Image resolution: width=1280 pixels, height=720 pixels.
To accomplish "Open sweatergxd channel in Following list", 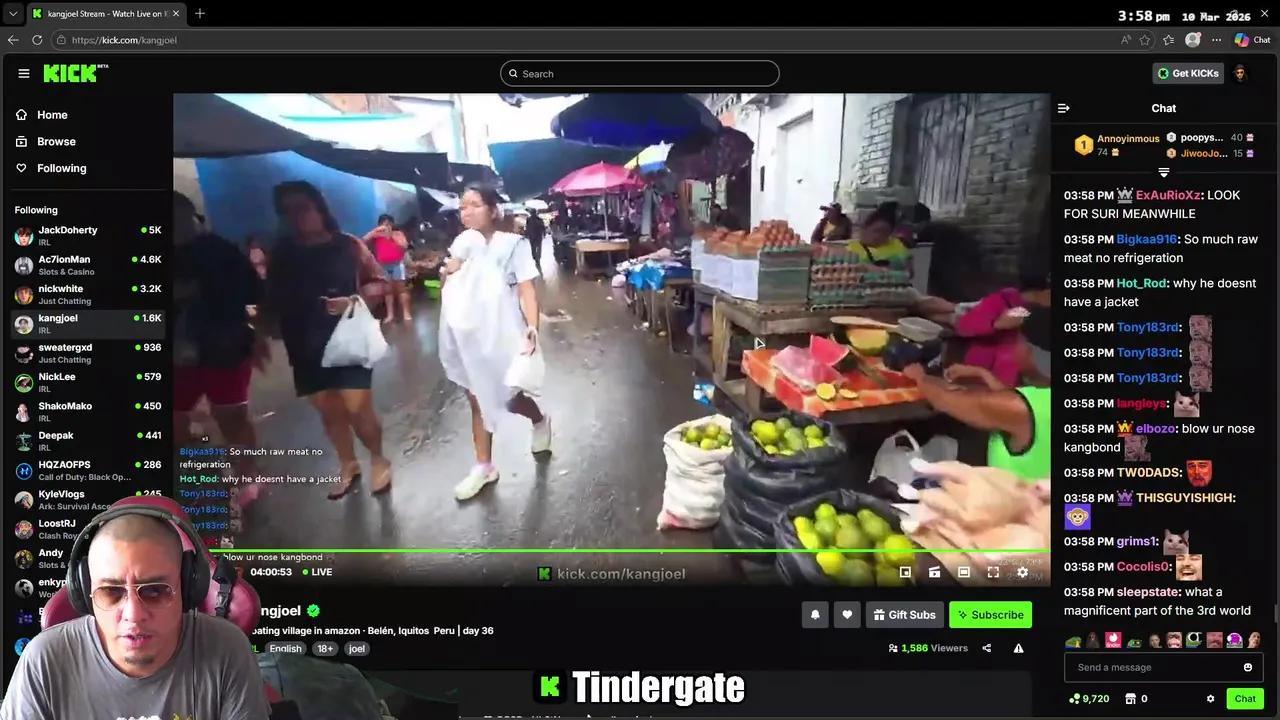I will point(86,353).
